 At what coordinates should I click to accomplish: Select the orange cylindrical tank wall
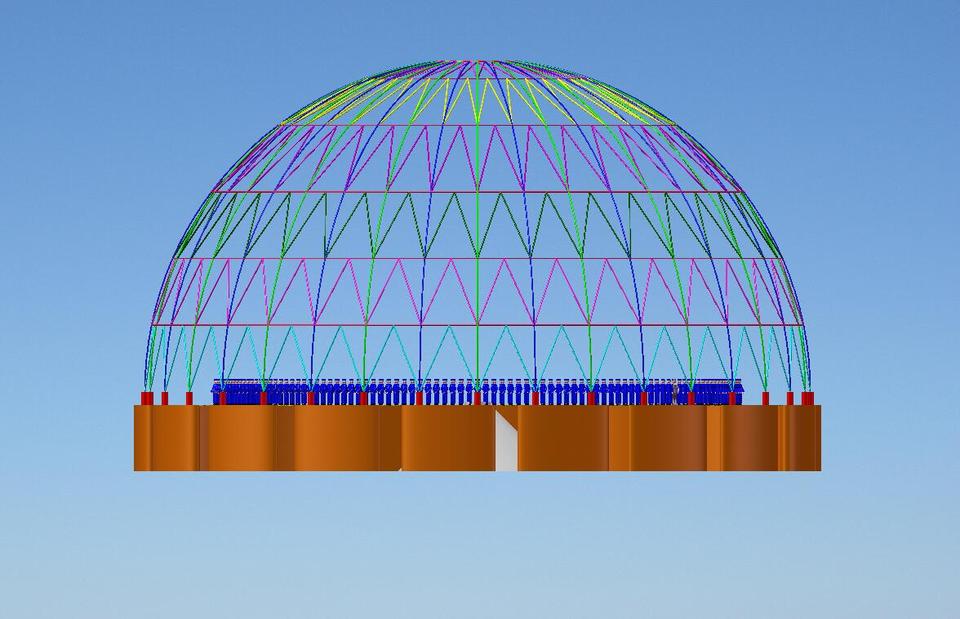coord(300,440)
